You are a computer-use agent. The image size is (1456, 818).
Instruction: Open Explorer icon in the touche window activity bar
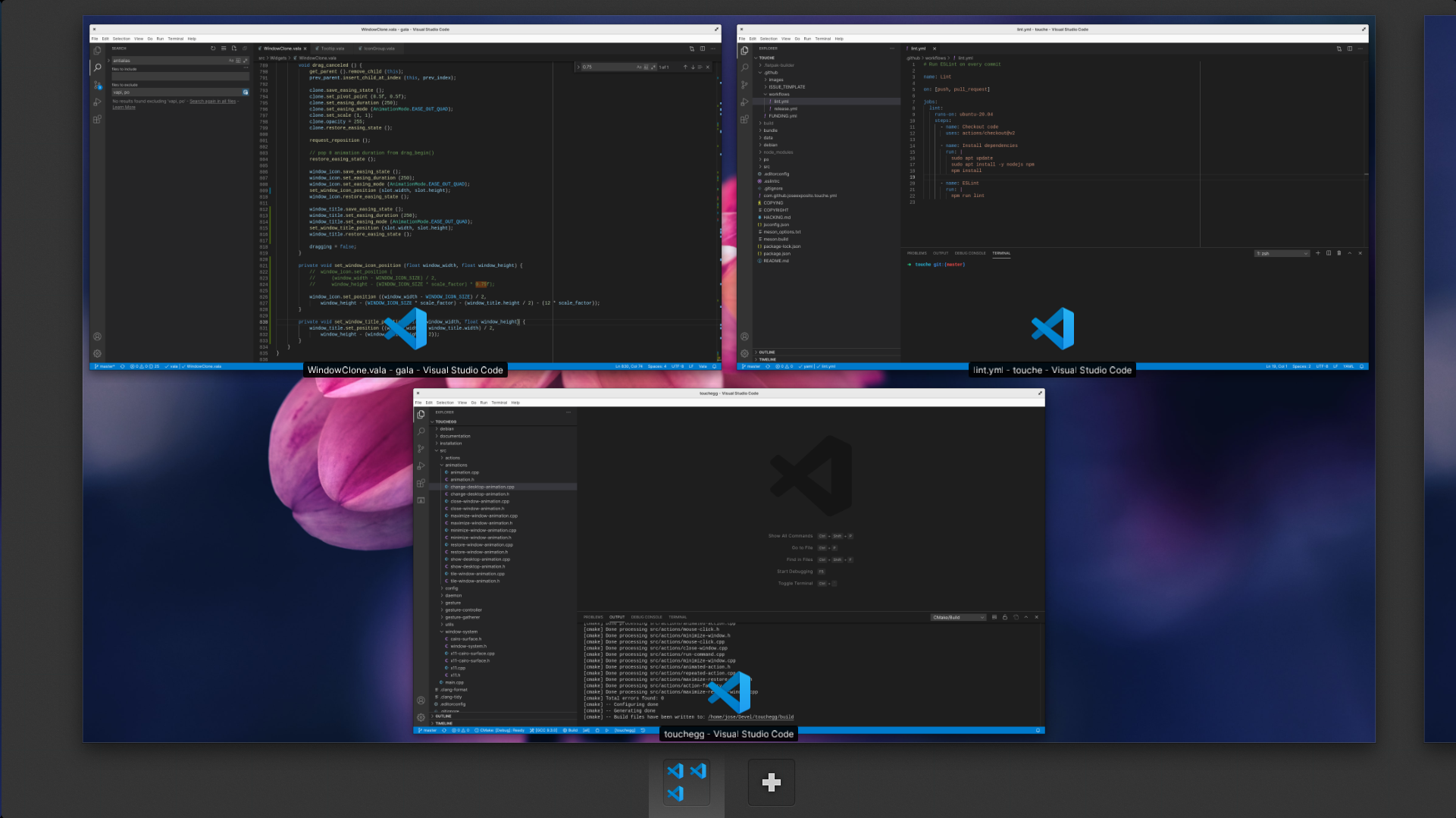click(744, 51)
